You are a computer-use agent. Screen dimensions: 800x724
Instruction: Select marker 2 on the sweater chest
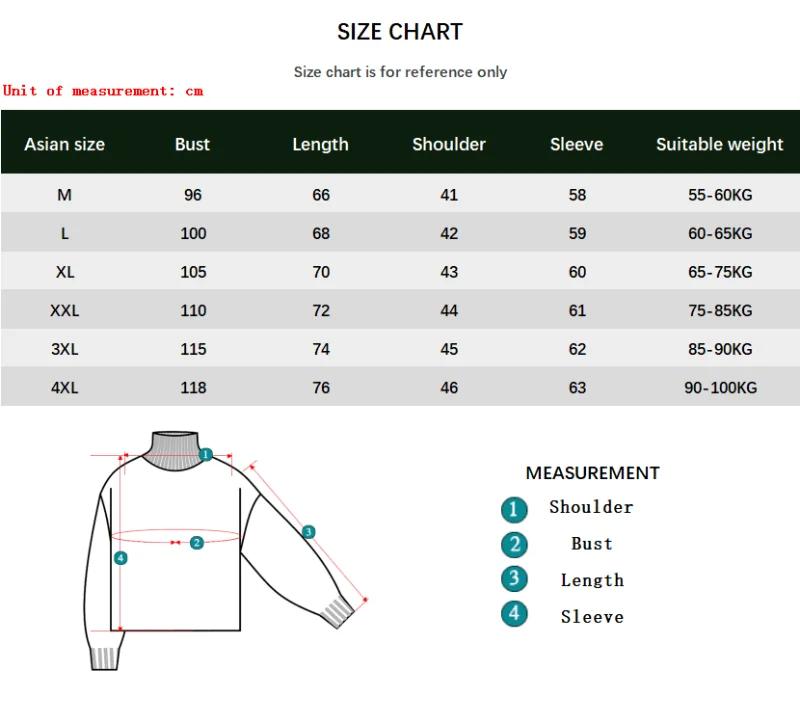click(x=197, y=542)
